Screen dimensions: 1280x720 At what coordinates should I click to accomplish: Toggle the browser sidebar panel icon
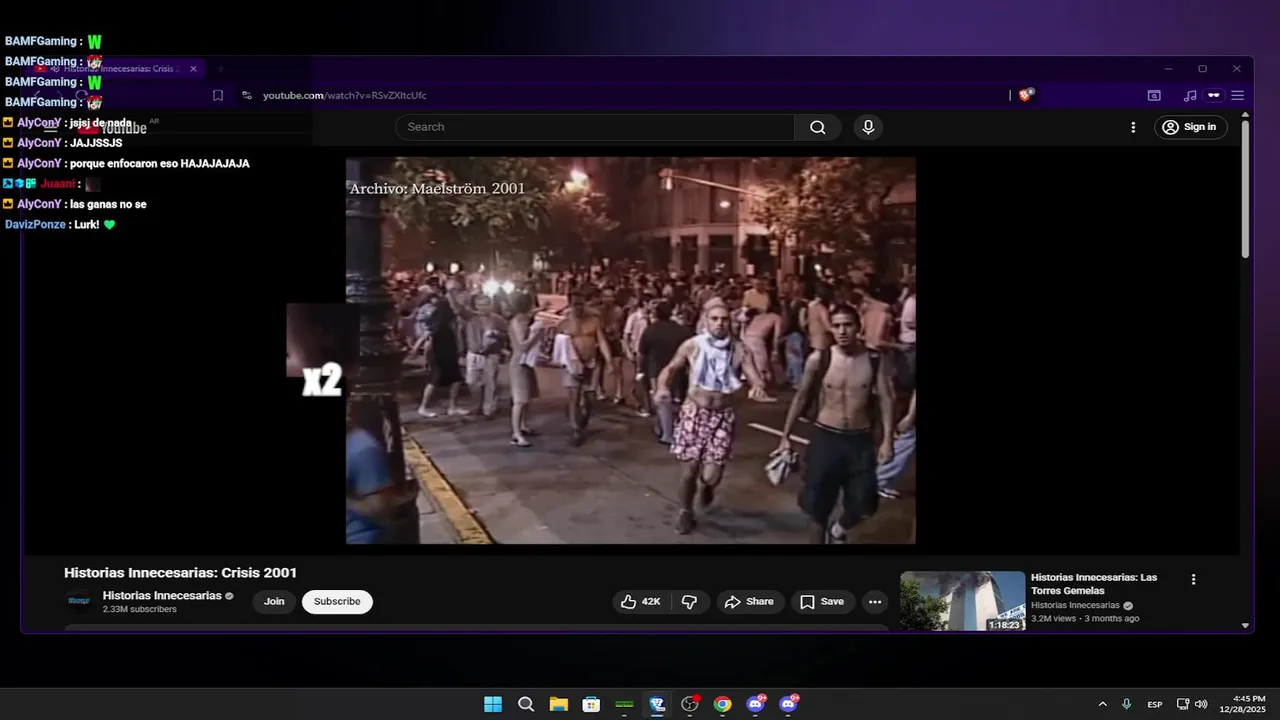1154,96
